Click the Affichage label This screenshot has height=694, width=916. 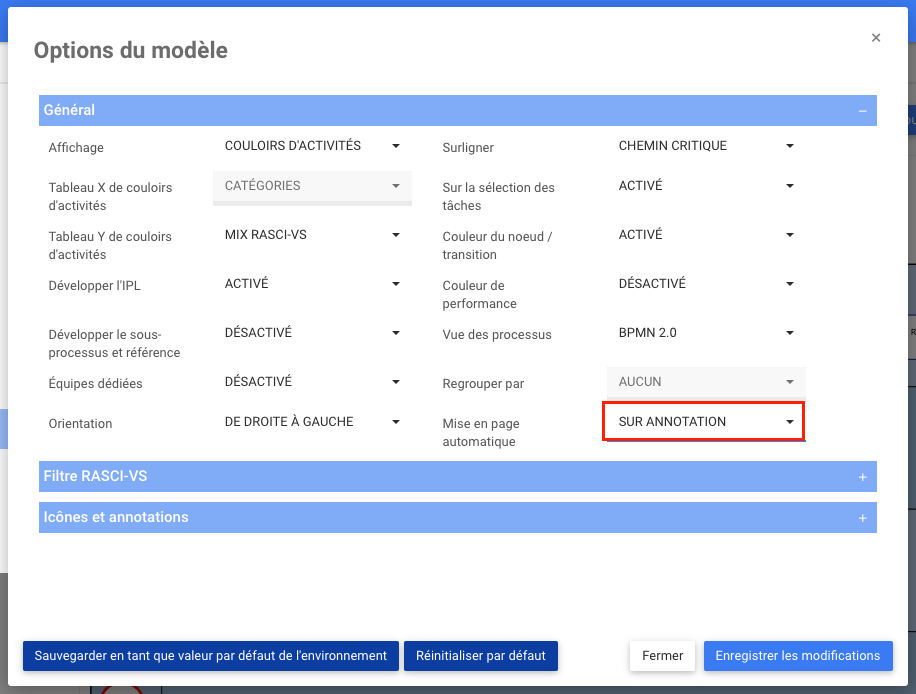pyautogui.click(x=76, y=148)
